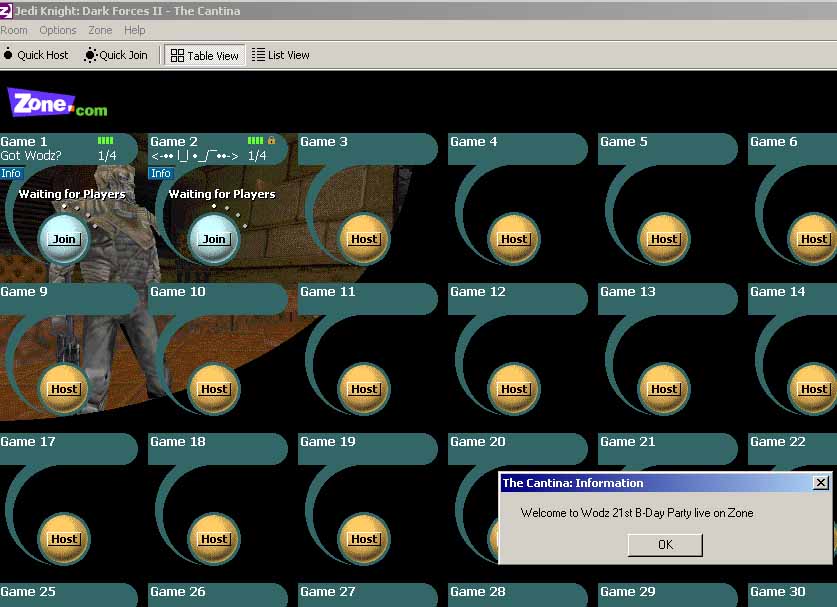Click the Game 30 header label

pyautogui.click(x=778, y=592)
